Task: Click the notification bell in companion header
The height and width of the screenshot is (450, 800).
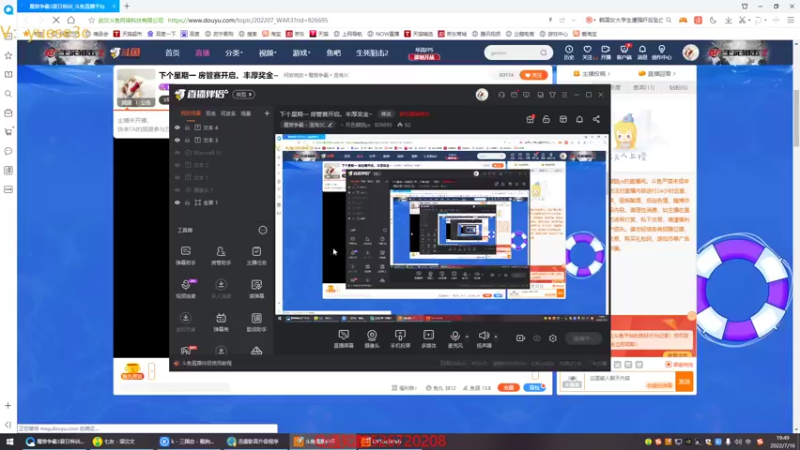Action: [580, 119]
